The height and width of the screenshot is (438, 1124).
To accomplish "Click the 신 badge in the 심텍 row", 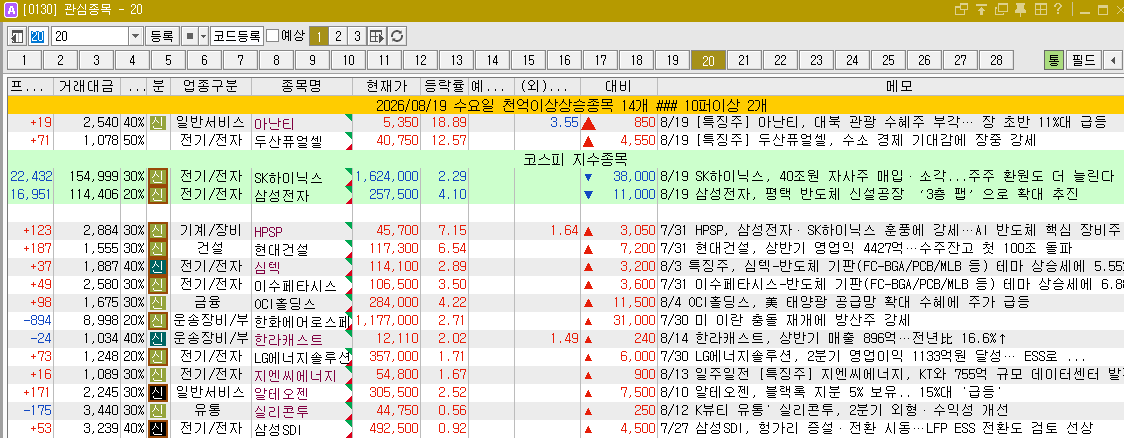I will (158, 267).
